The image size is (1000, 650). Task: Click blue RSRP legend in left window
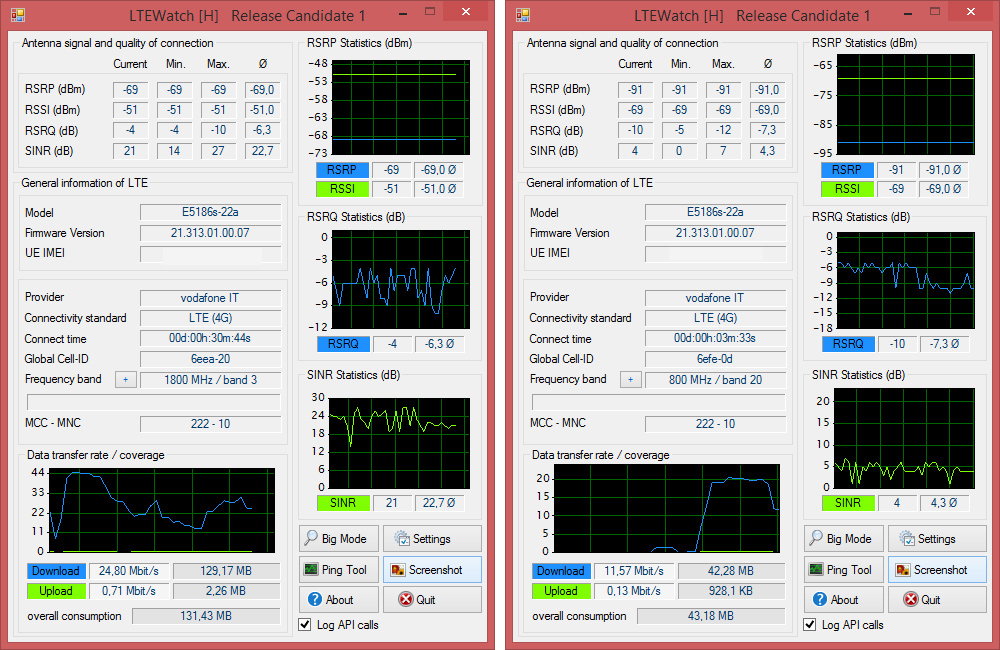coord(342,170)
